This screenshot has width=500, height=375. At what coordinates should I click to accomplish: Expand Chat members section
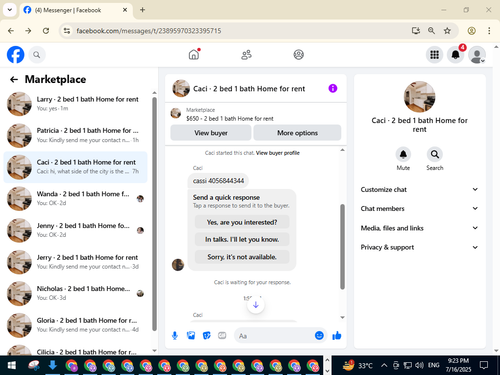coord(419,209)
